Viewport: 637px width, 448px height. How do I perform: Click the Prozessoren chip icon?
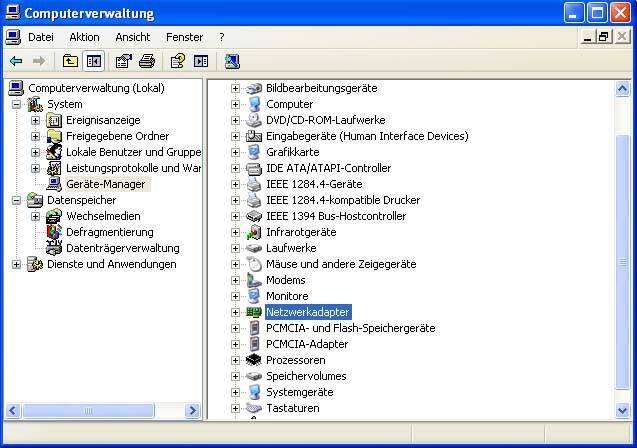[254, 360]
